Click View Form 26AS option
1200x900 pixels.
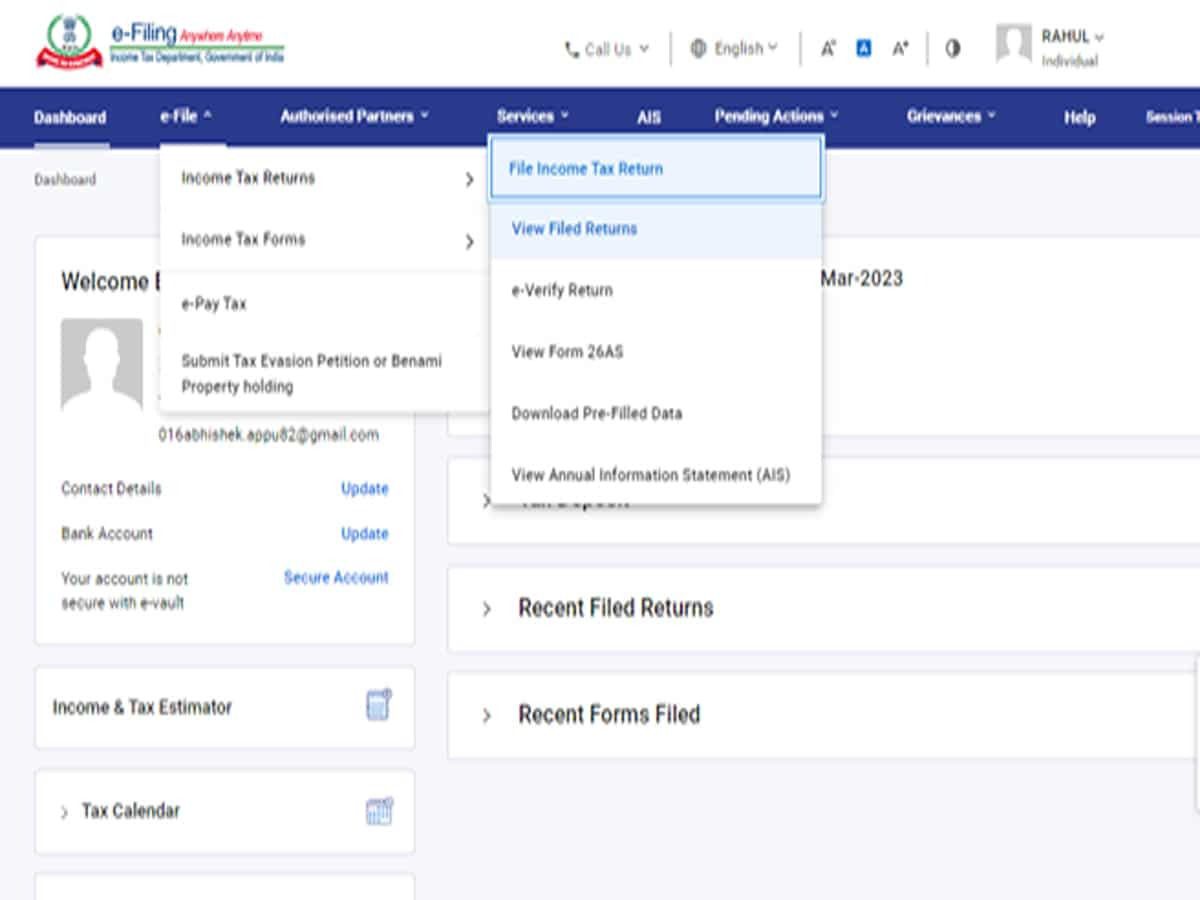click(x=567, y=352)
